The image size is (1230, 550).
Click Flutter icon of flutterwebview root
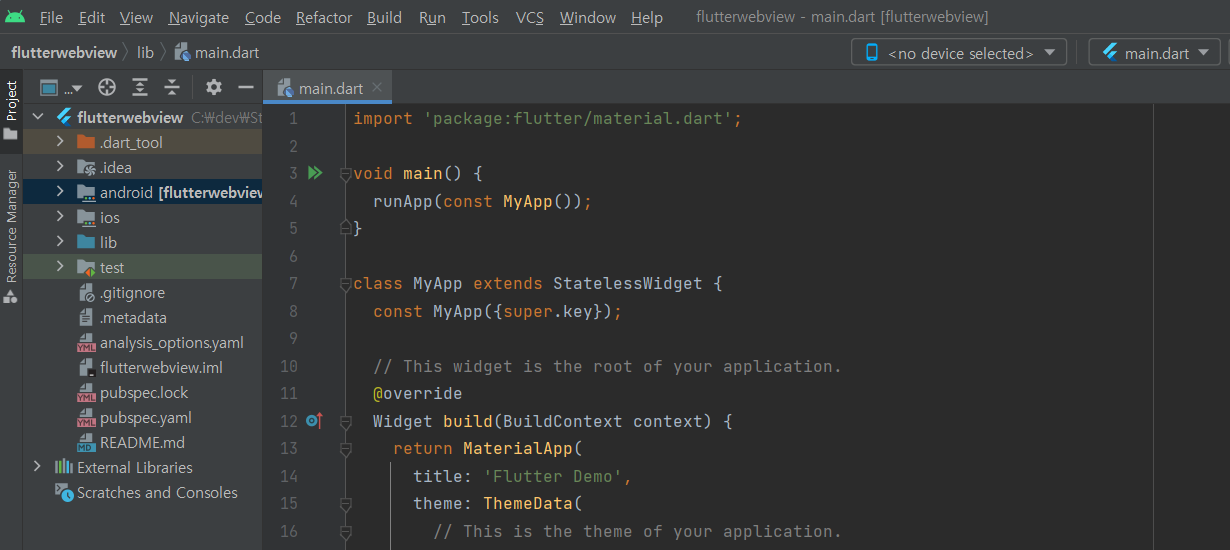(x=64, y=117)
